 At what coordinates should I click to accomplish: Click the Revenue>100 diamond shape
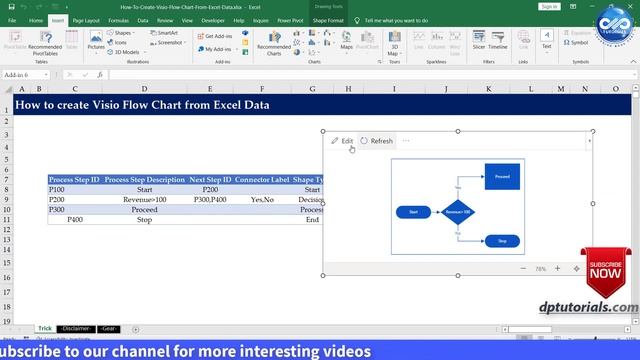click(x=458, y=212)
